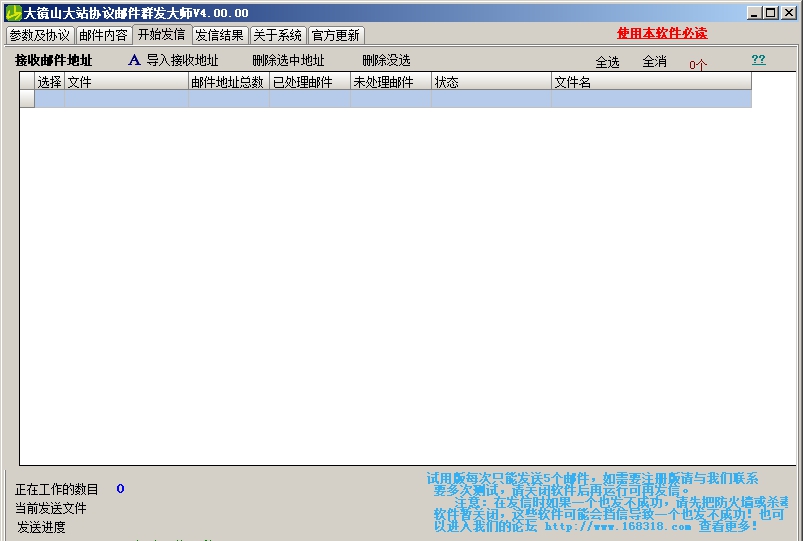
Task: Open the 参数及协议 tab
Action: (40, 35)
